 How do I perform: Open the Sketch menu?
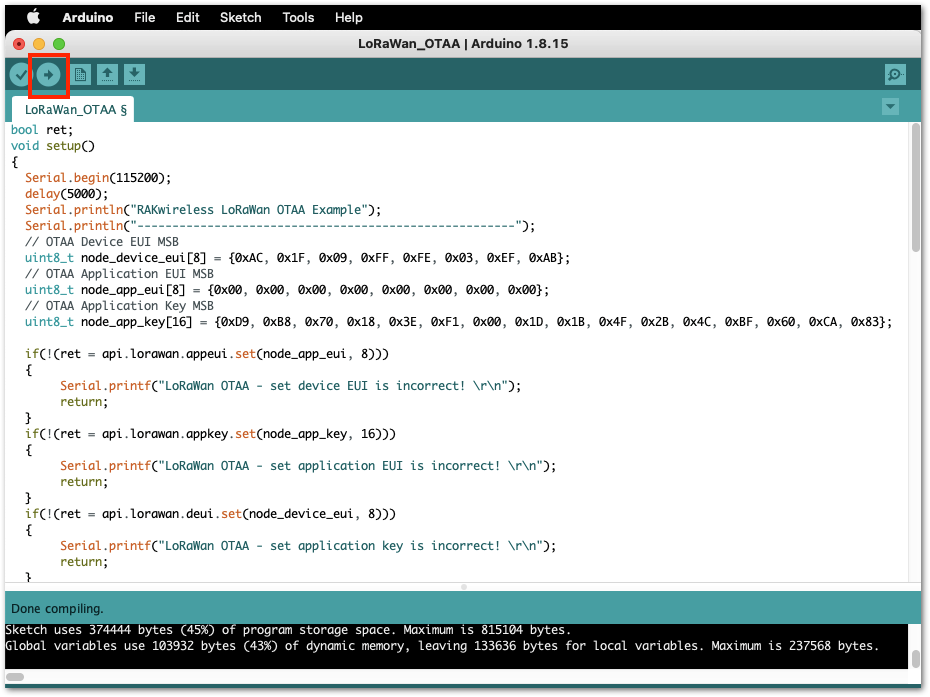point(240,17)
